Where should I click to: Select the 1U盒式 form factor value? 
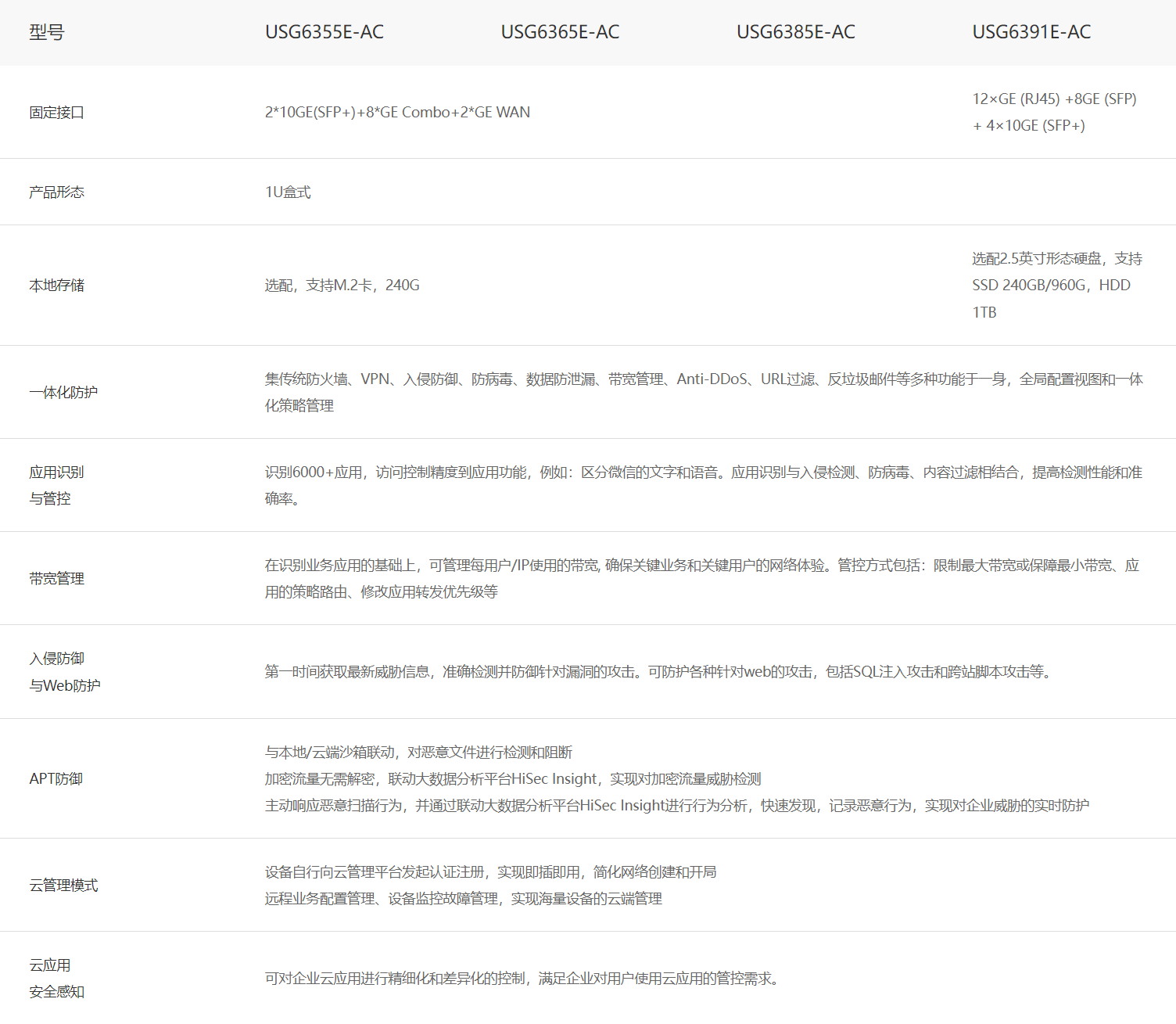pos(288,192)
